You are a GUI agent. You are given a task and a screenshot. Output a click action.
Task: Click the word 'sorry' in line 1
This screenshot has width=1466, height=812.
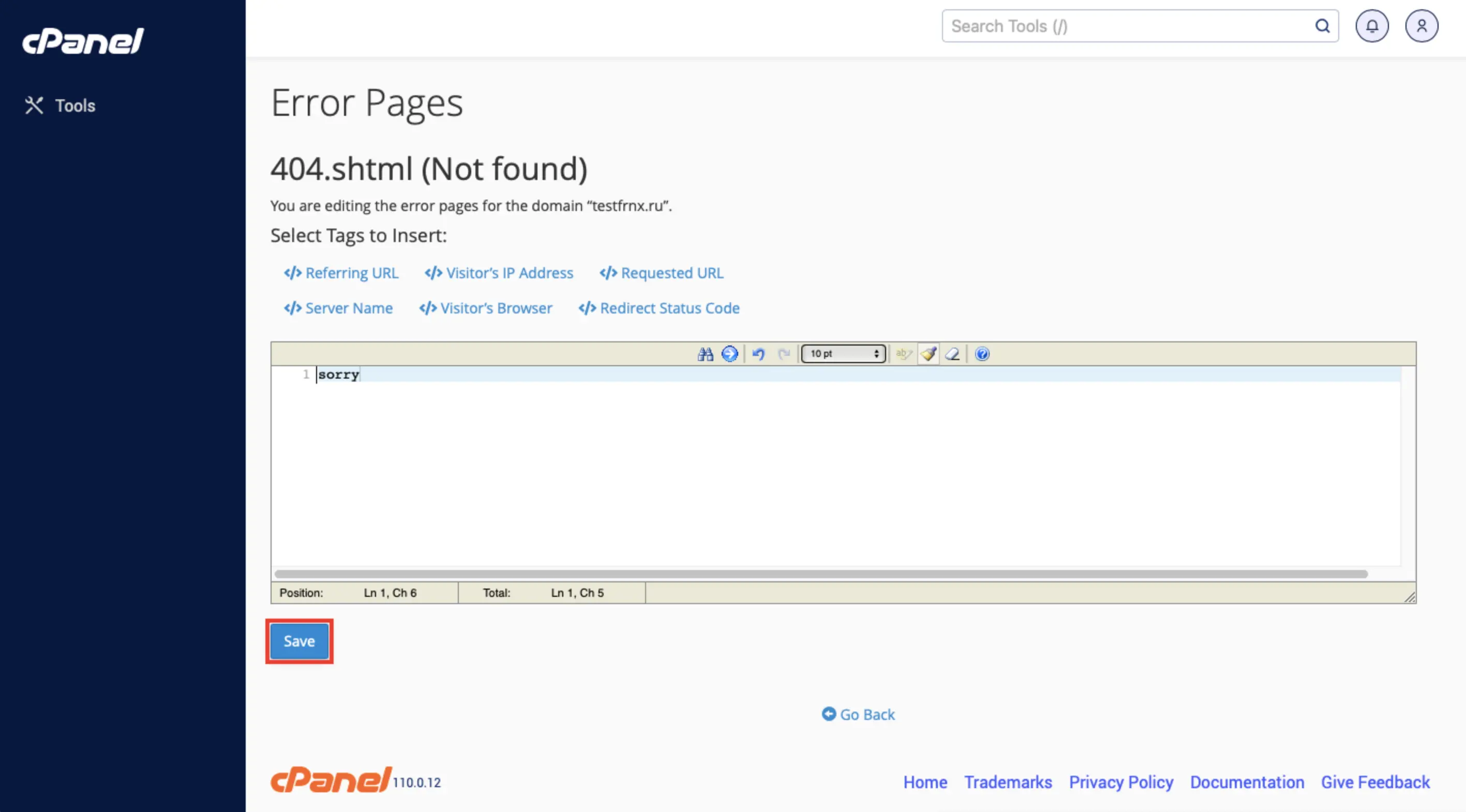coord(339,374)
